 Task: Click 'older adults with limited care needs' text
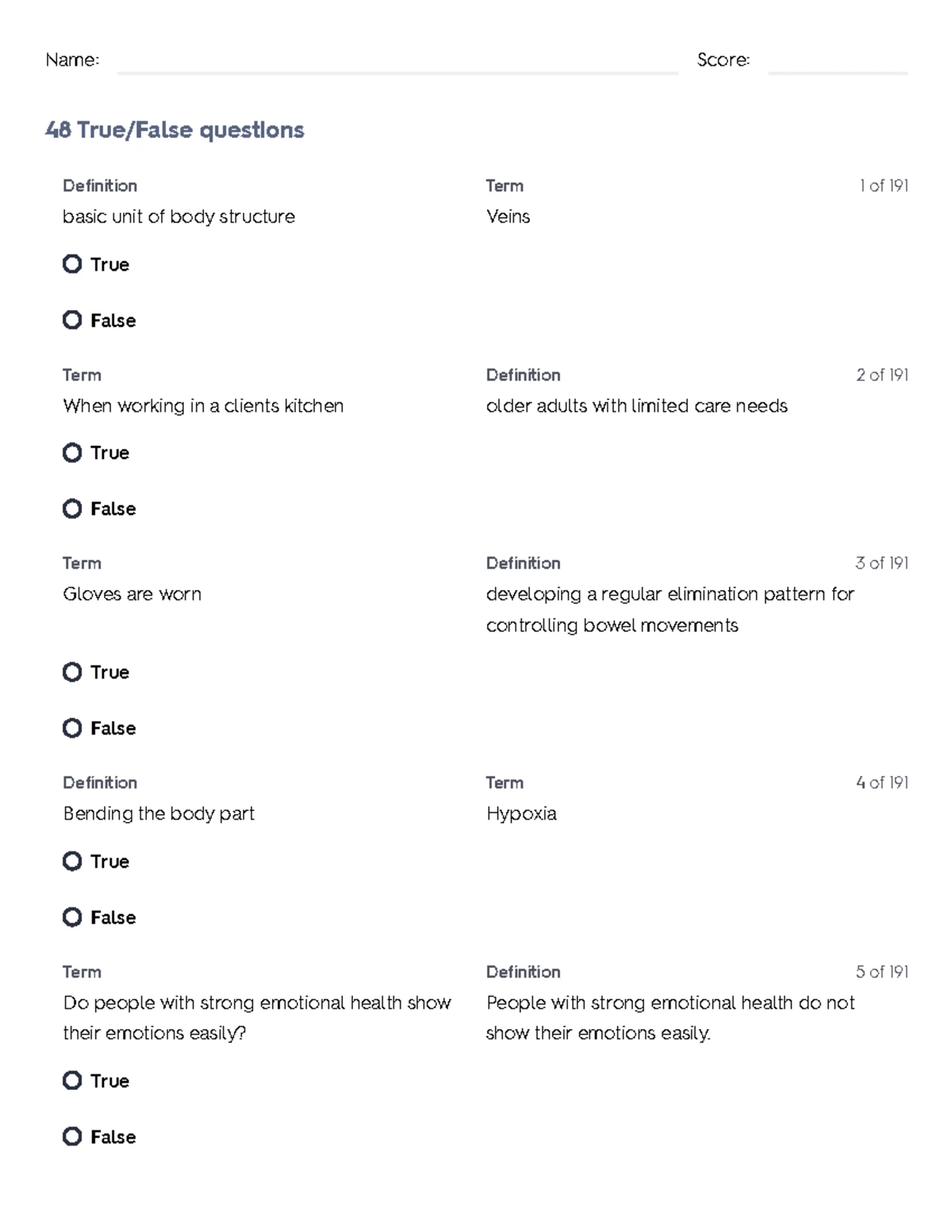point(636,406)
